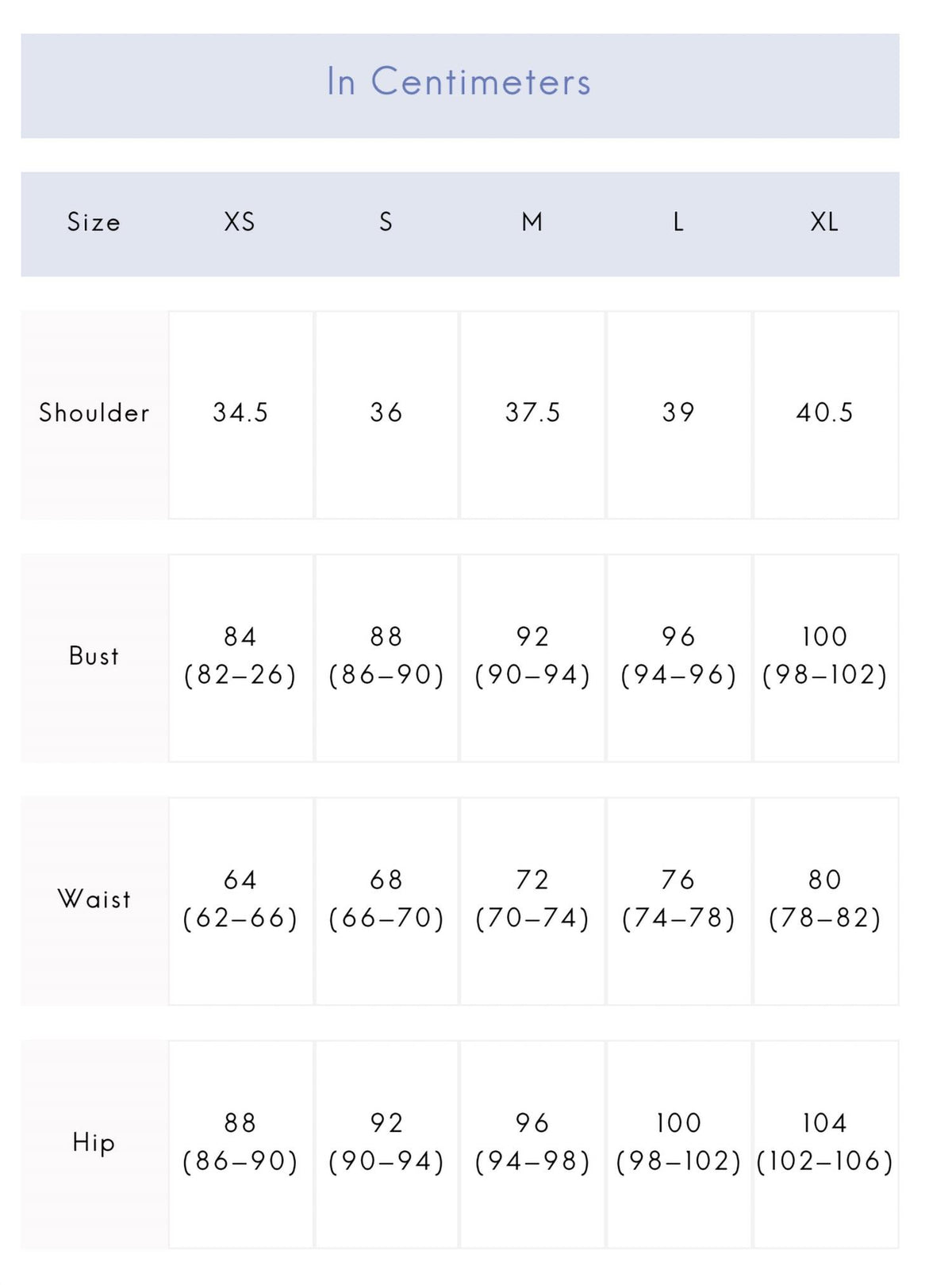Click bust cell with 84 (82–26)

[240, 658]
